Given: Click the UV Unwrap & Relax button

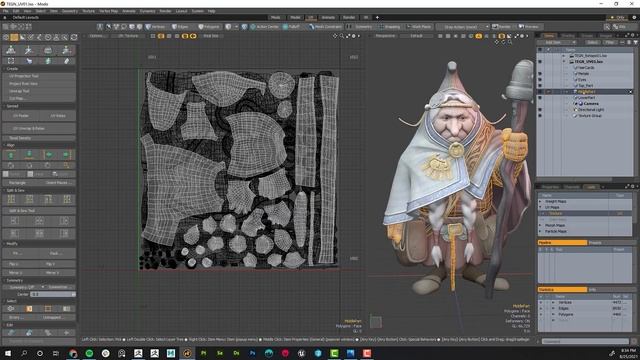Looking at the screenshot, I should point(39,128).
